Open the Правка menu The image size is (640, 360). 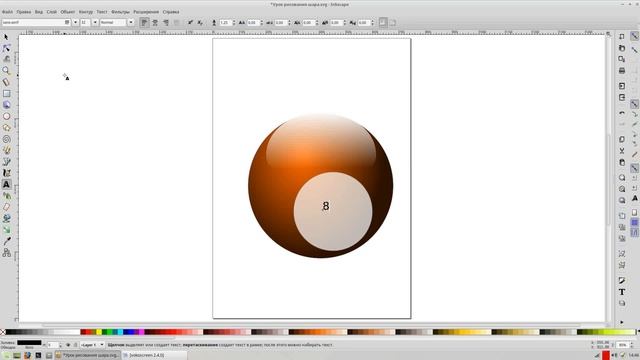[x=24, y=12]
